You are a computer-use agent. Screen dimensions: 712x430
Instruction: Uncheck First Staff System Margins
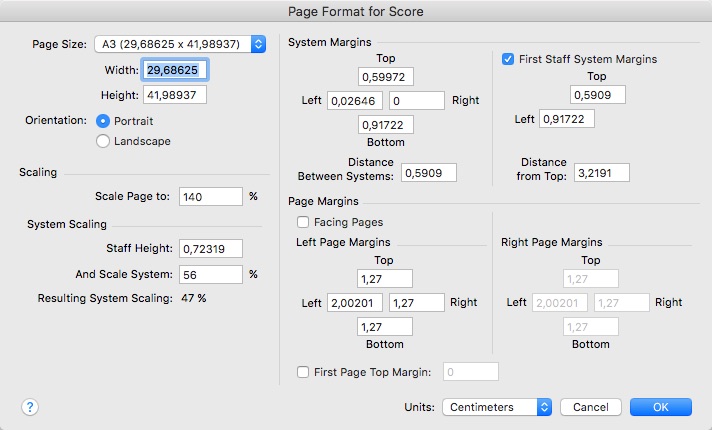508,59
